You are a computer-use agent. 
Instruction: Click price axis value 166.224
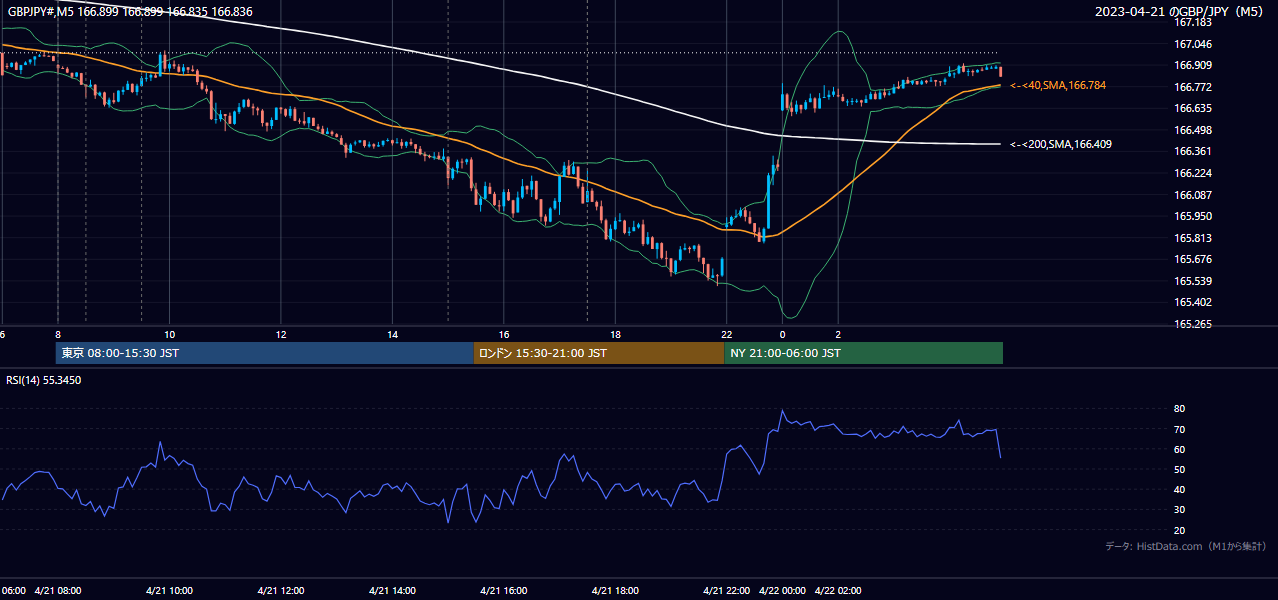pos(1192,173)
